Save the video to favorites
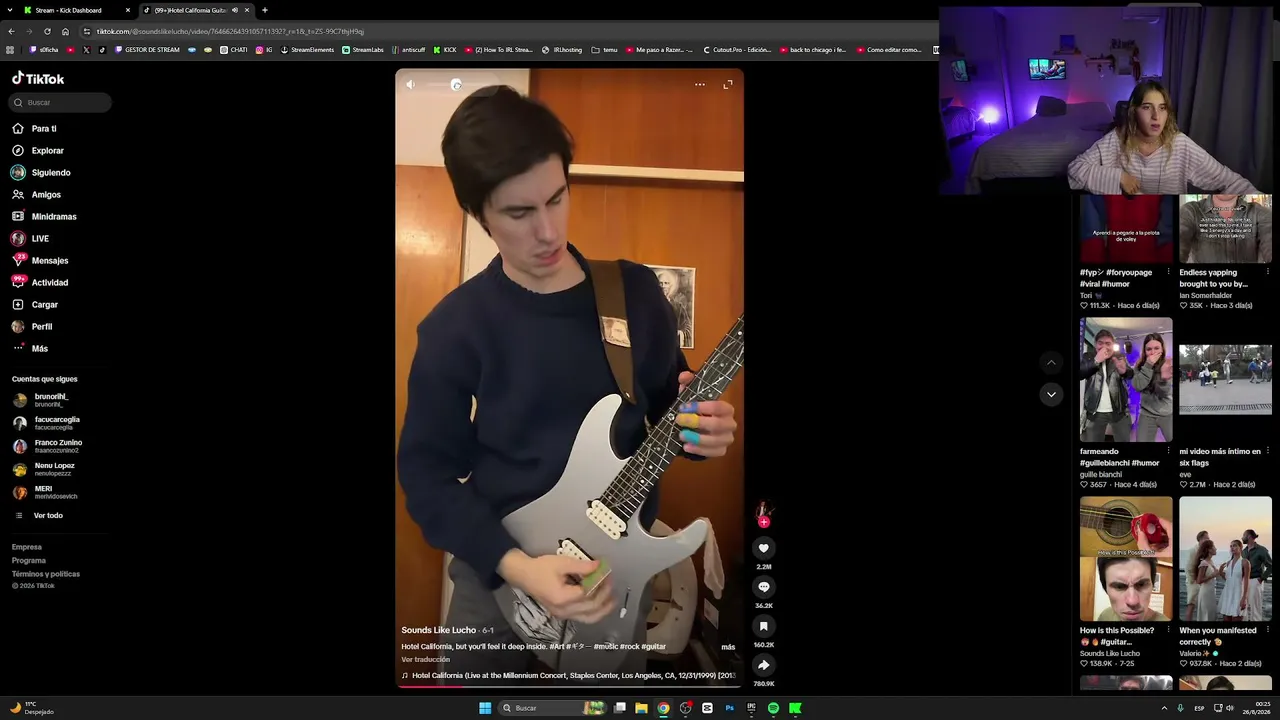The image size is (1280, 720). 764,626
